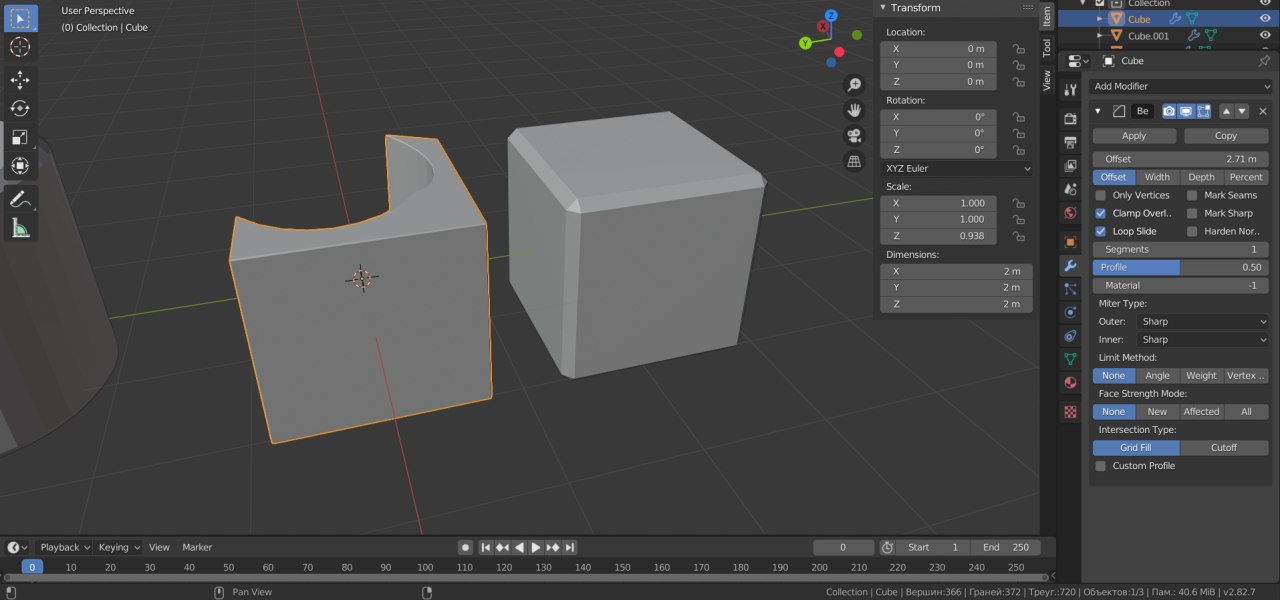Hide Cube in outliner with eye icon

[x=1265, y=19]
